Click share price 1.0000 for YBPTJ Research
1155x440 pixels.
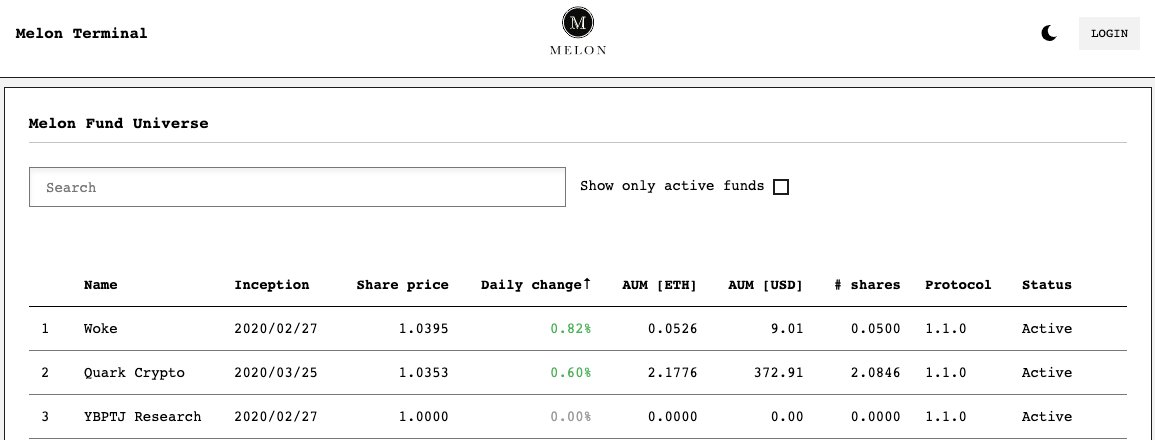pos(424,417)
